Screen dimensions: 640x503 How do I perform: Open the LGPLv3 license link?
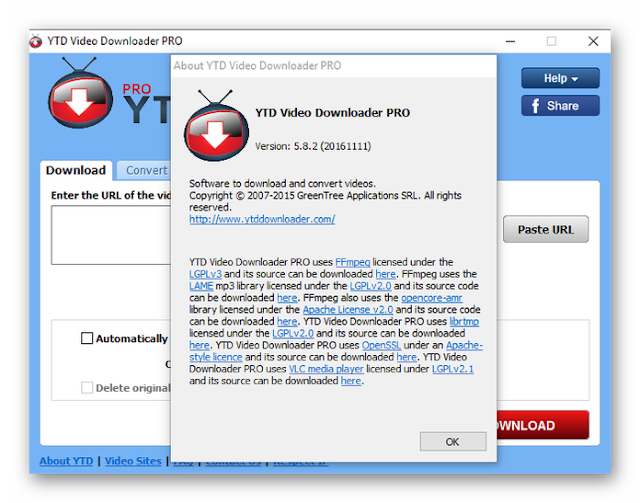click(205, 274)
